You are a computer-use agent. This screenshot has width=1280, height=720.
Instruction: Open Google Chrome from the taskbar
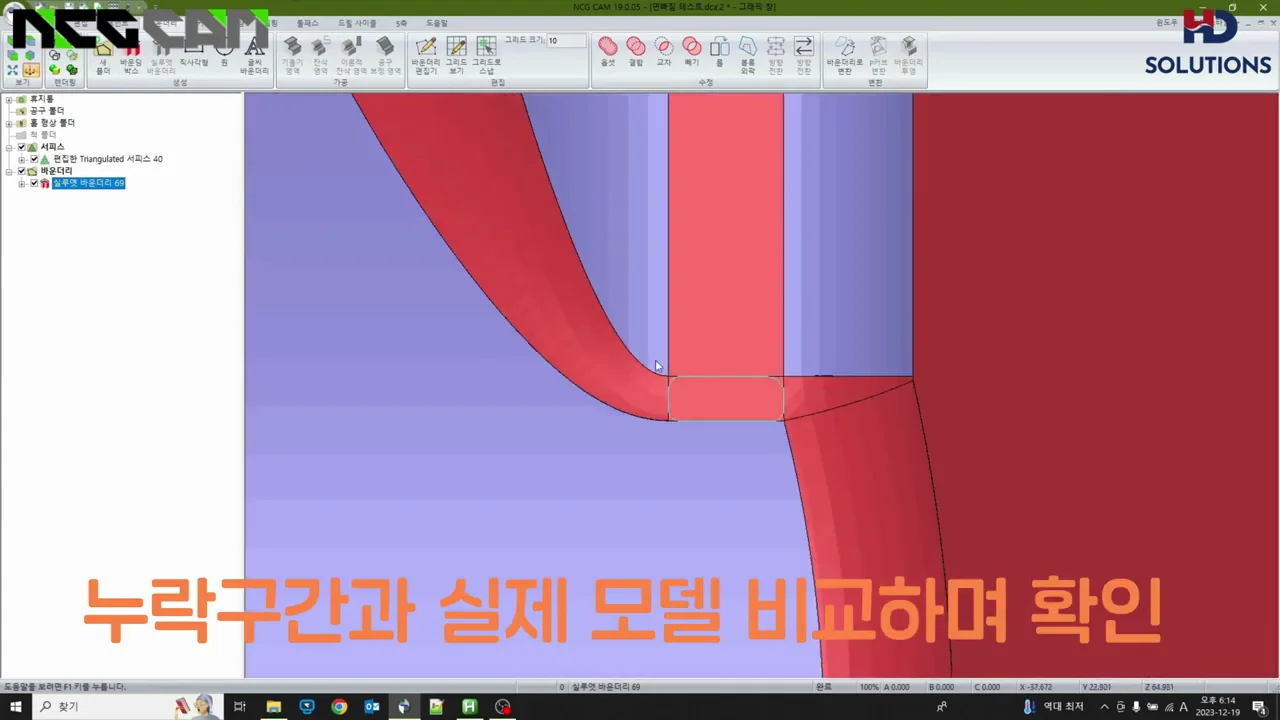[339, 707]
